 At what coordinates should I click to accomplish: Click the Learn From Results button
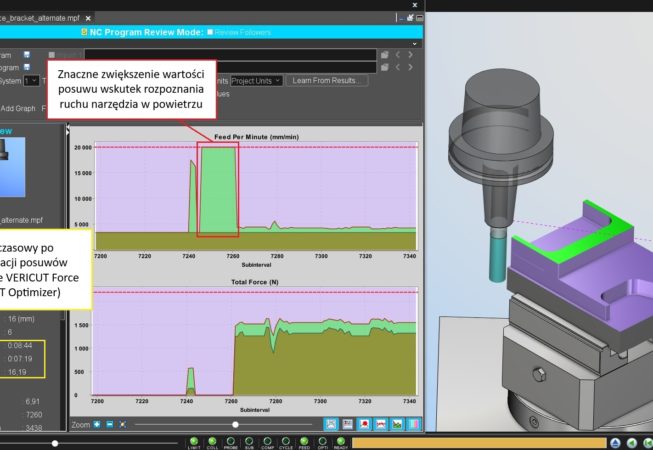[x=327, y=80]
